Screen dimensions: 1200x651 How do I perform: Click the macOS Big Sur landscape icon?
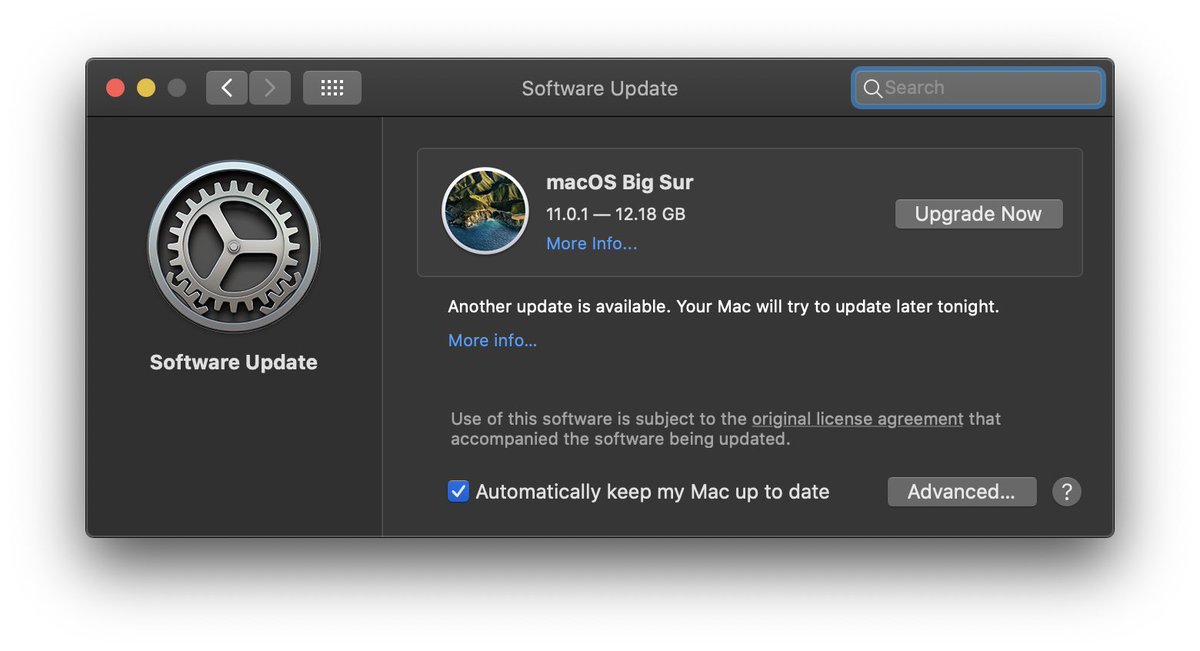point(485,211)
